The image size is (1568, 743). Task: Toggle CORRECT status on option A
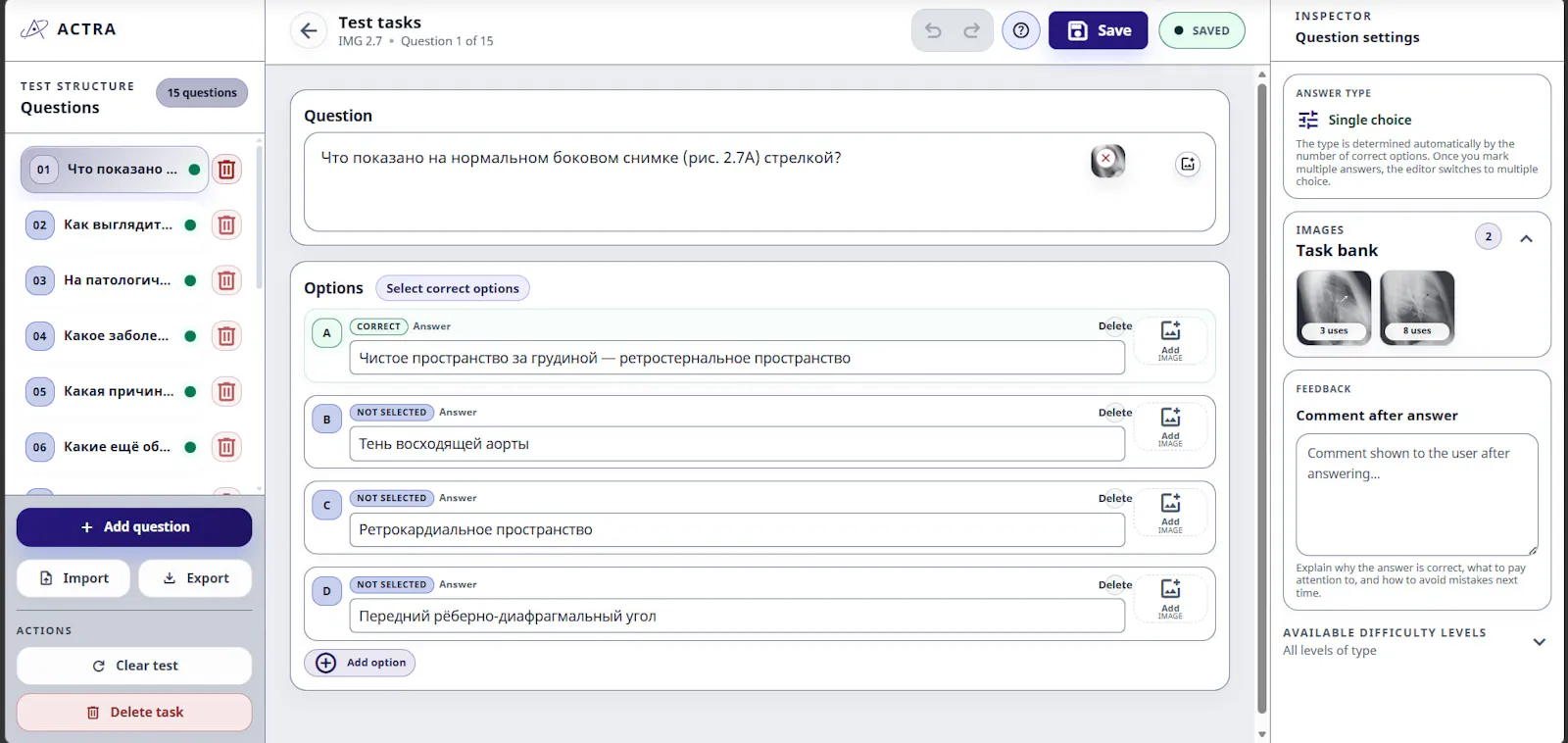pos(378,326)
